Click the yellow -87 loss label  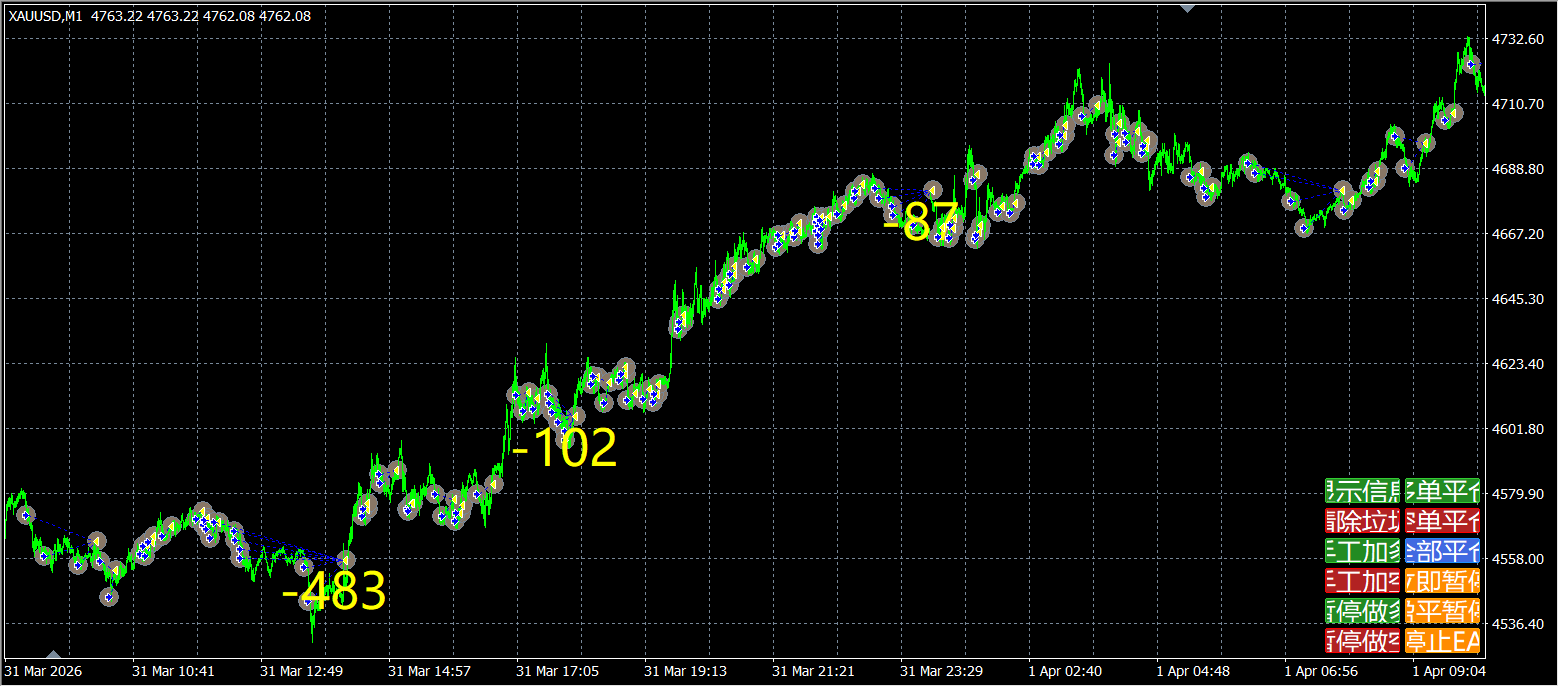coord(921,222)
